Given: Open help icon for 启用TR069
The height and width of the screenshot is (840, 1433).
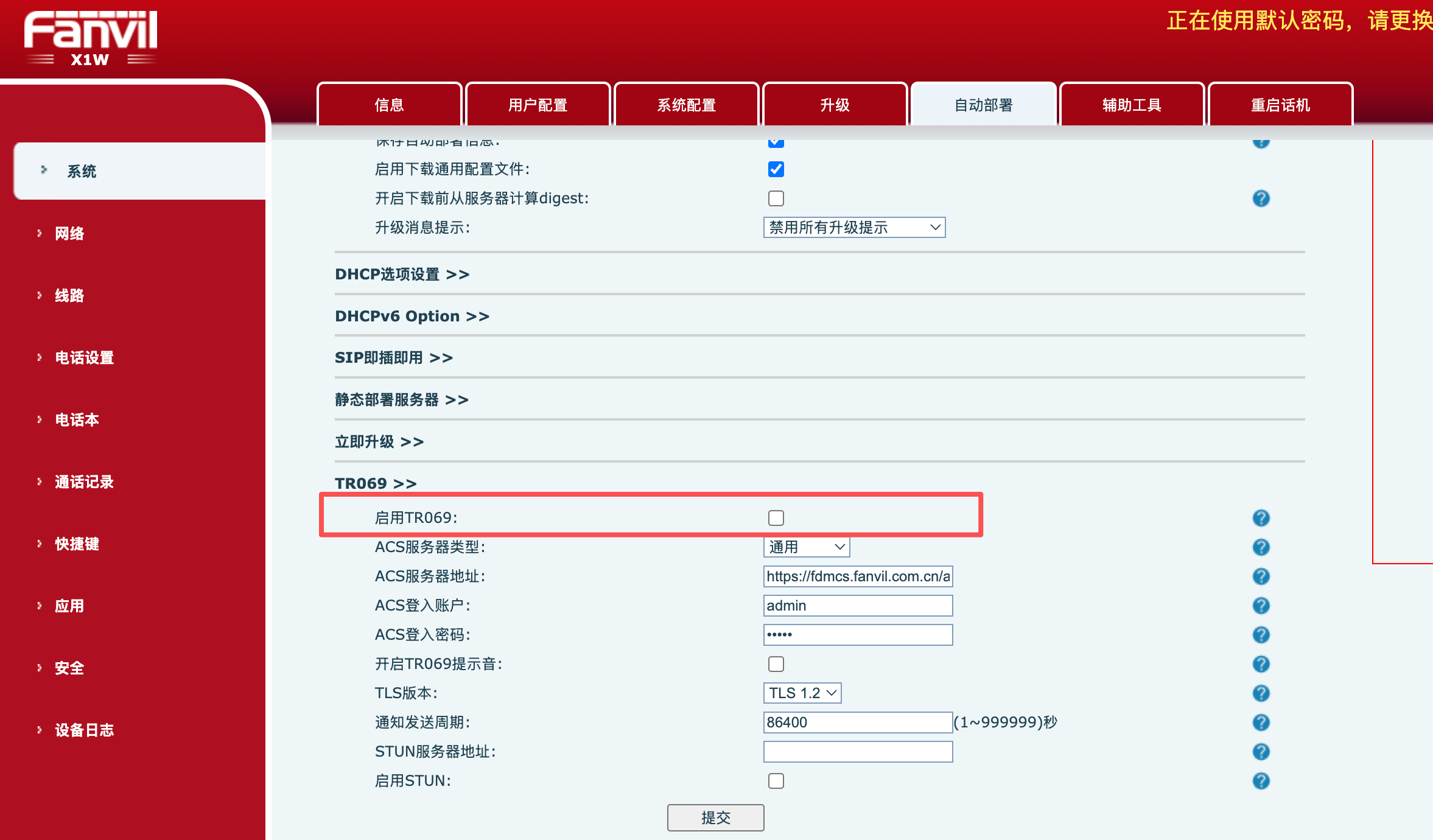Looking at the screenshot, I should tap(1261, 518).
